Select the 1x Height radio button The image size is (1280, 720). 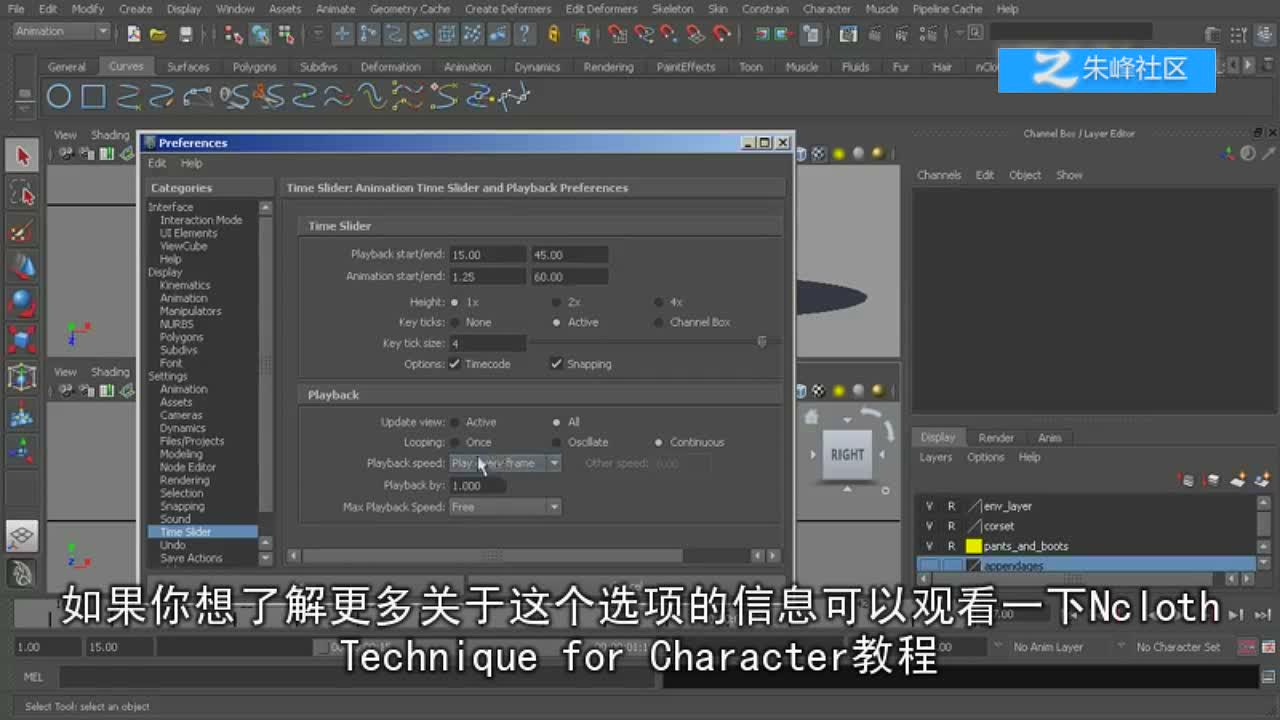(455, 302)
